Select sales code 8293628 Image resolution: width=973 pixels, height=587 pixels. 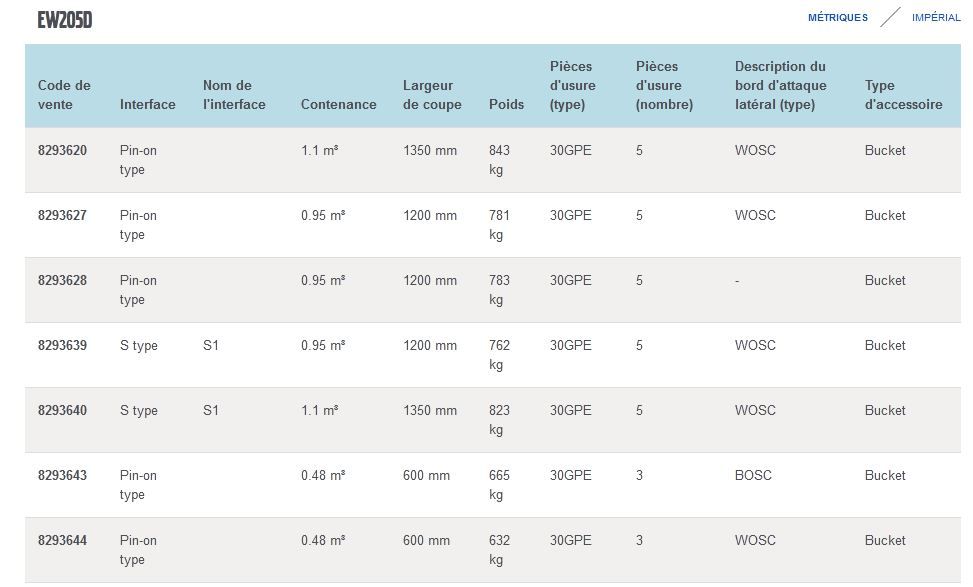point(62,281)
